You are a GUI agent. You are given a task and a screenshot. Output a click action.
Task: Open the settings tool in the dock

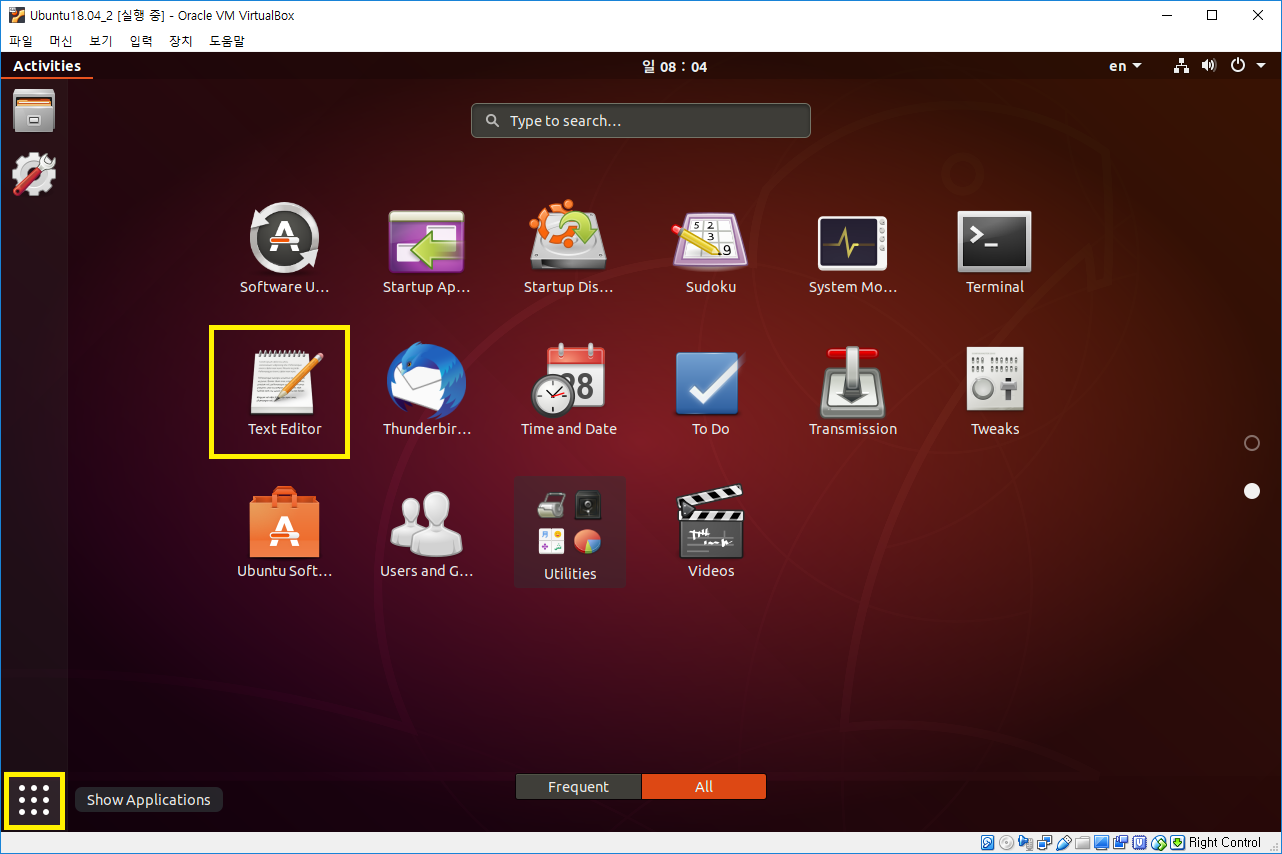point(34,175)
